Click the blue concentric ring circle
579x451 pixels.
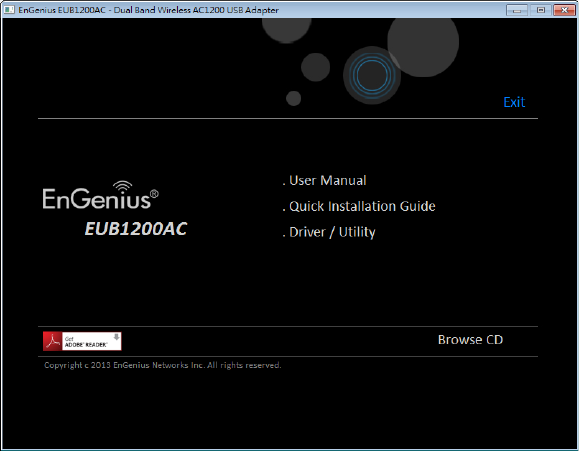(x=372, y=75)
